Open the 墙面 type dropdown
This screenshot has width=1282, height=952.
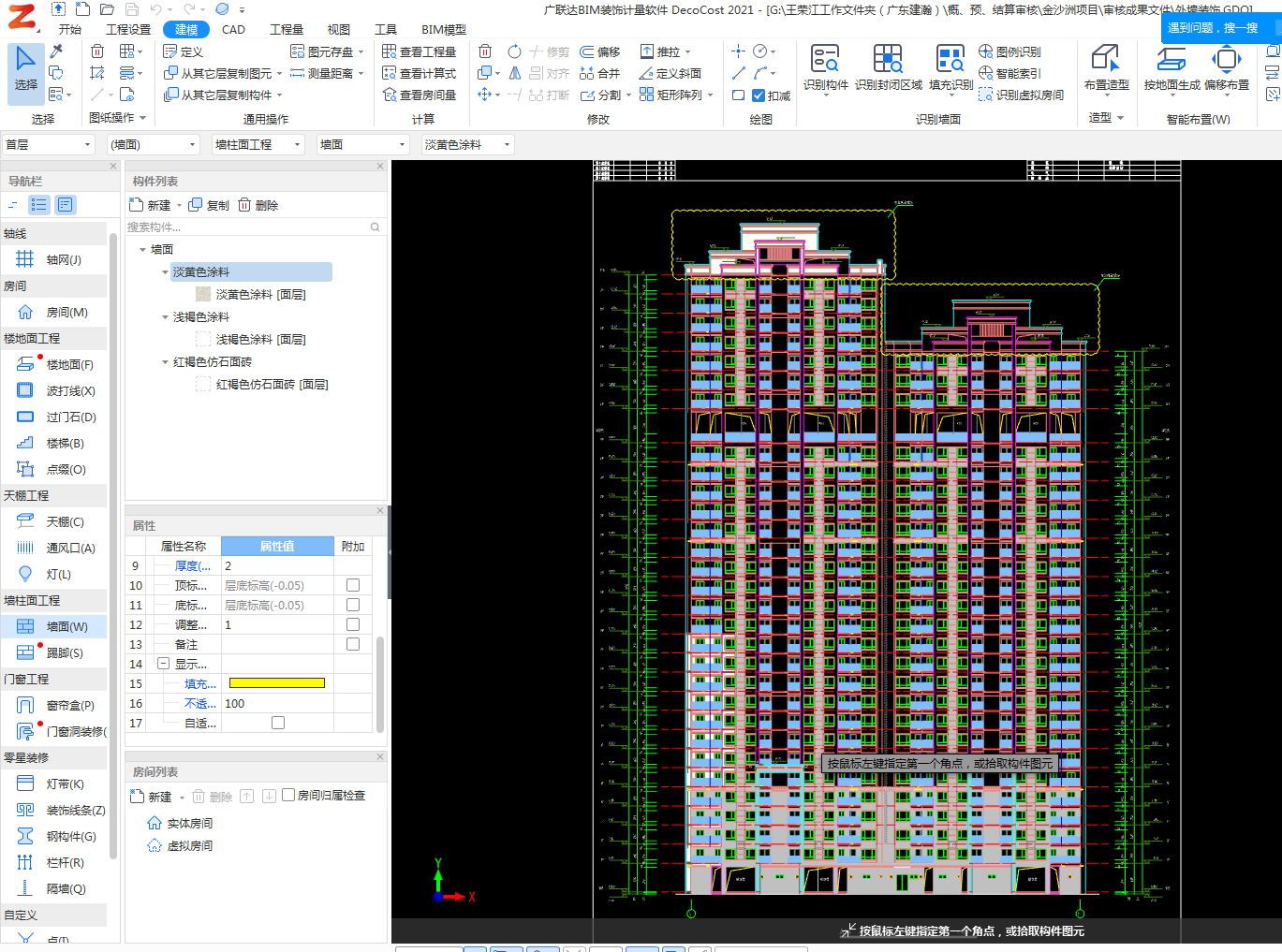coord(363,144)
